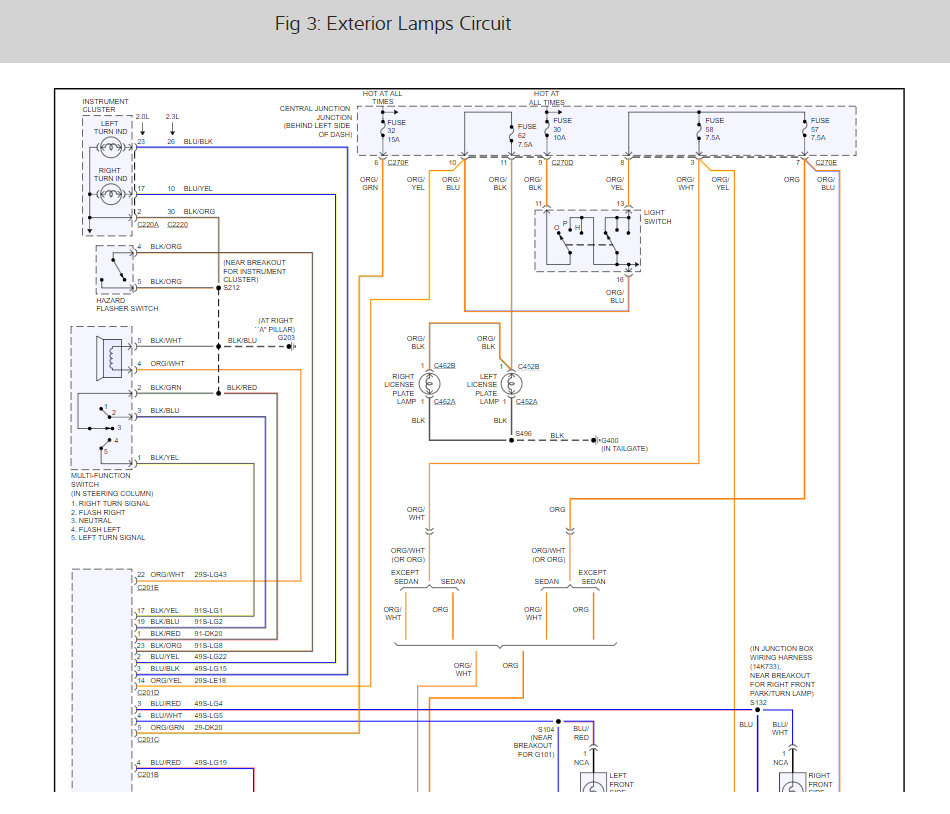Click the Fuse 57 7.5A symbol

pos(805,129)
